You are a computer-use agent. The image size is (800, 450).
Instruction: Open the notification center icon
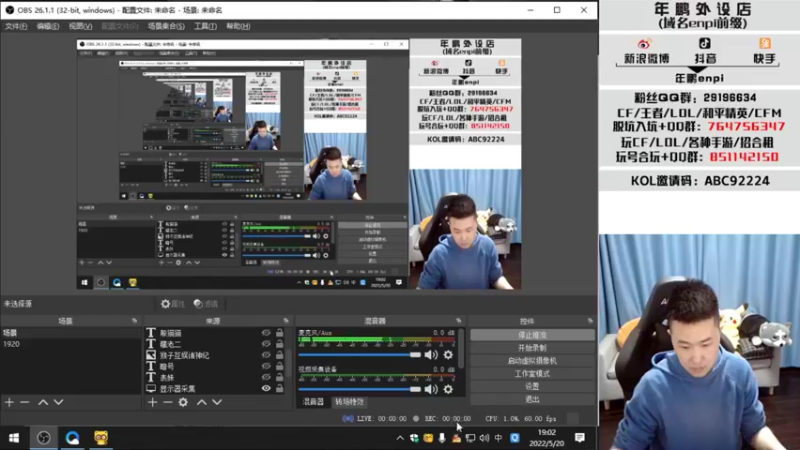(580, 438)
